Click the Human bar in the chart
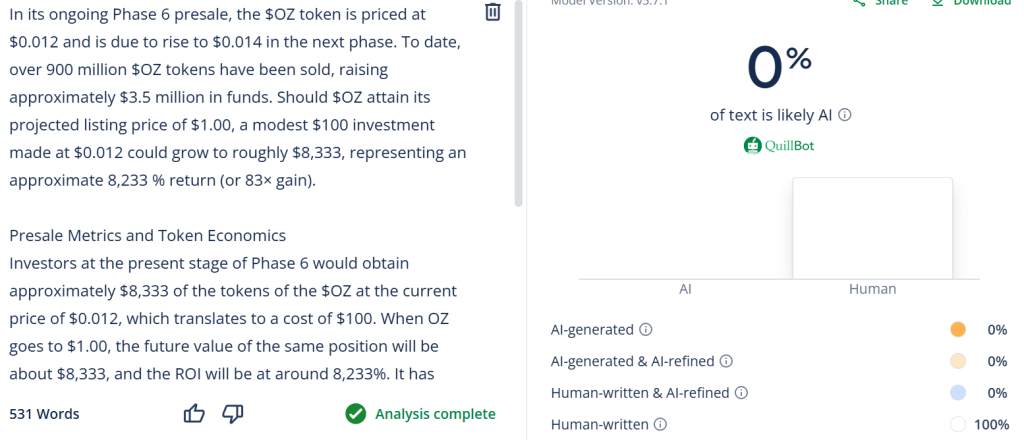The width and height of the screenshot is (1024, 440). (872, 228)
